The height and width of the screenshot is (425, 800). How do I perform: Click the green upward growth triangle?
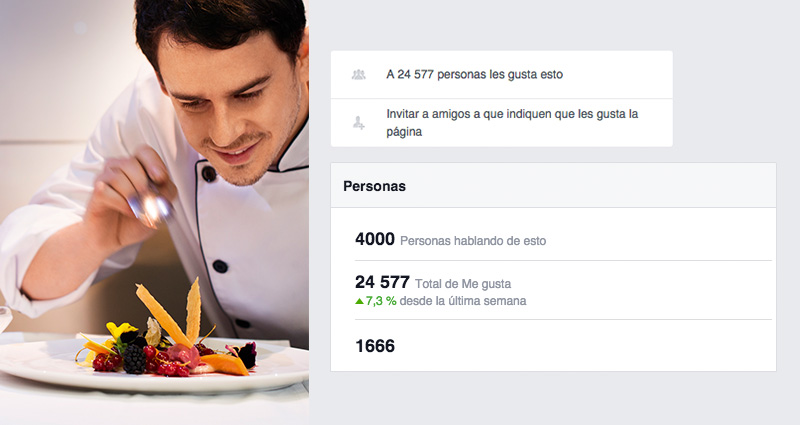359,301
